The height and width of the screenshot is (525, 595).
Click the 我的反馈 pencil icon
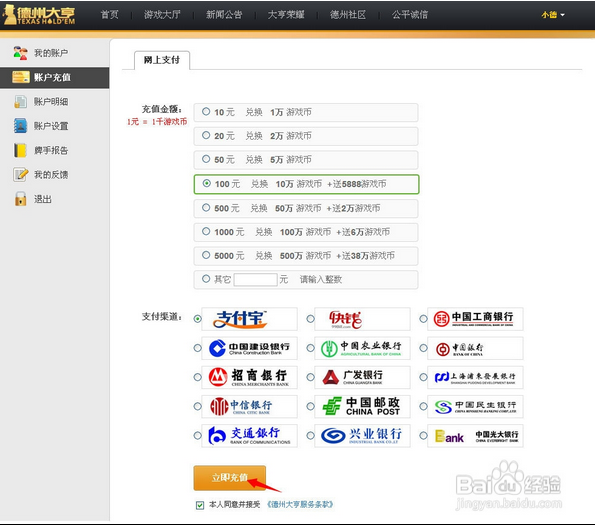(20, 174)
